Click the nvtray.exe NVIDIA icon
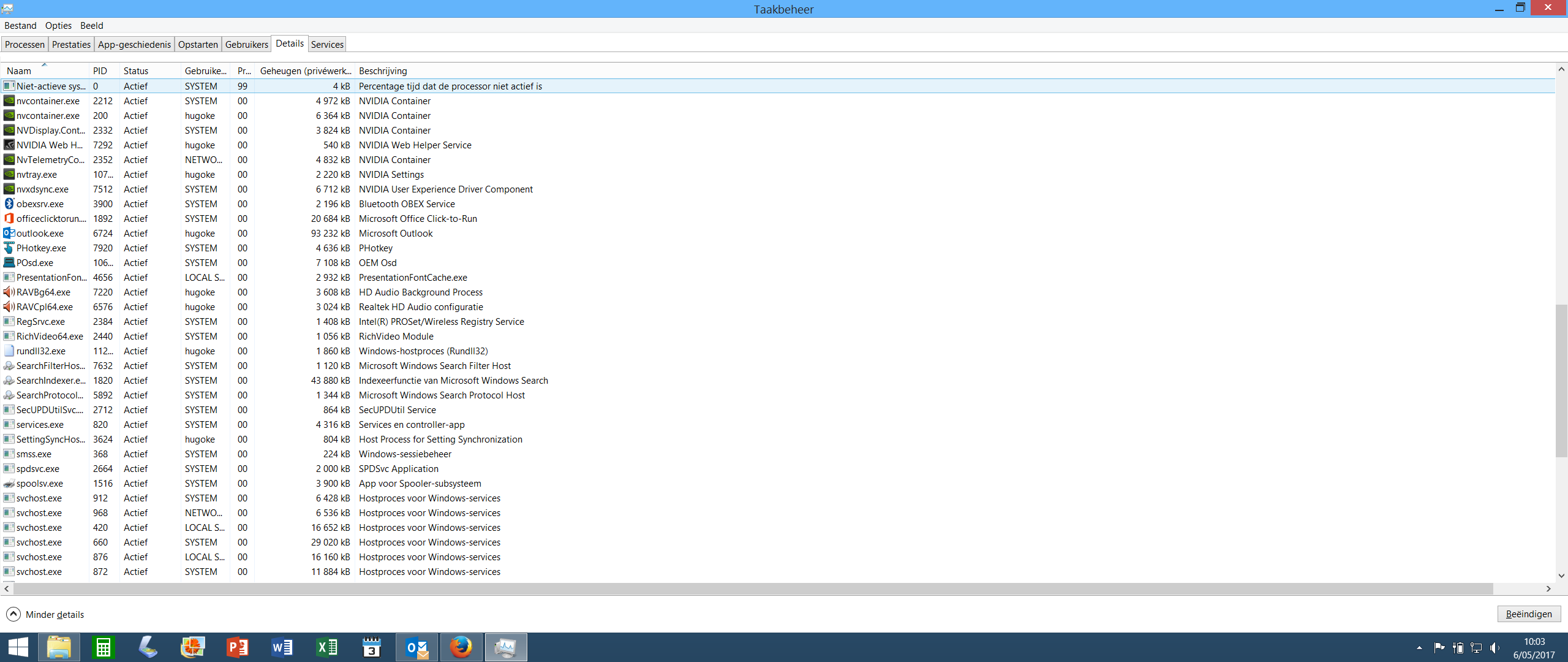Viewport: 1568px width, 662px height. pyautogui.click(x=9, y=174)
